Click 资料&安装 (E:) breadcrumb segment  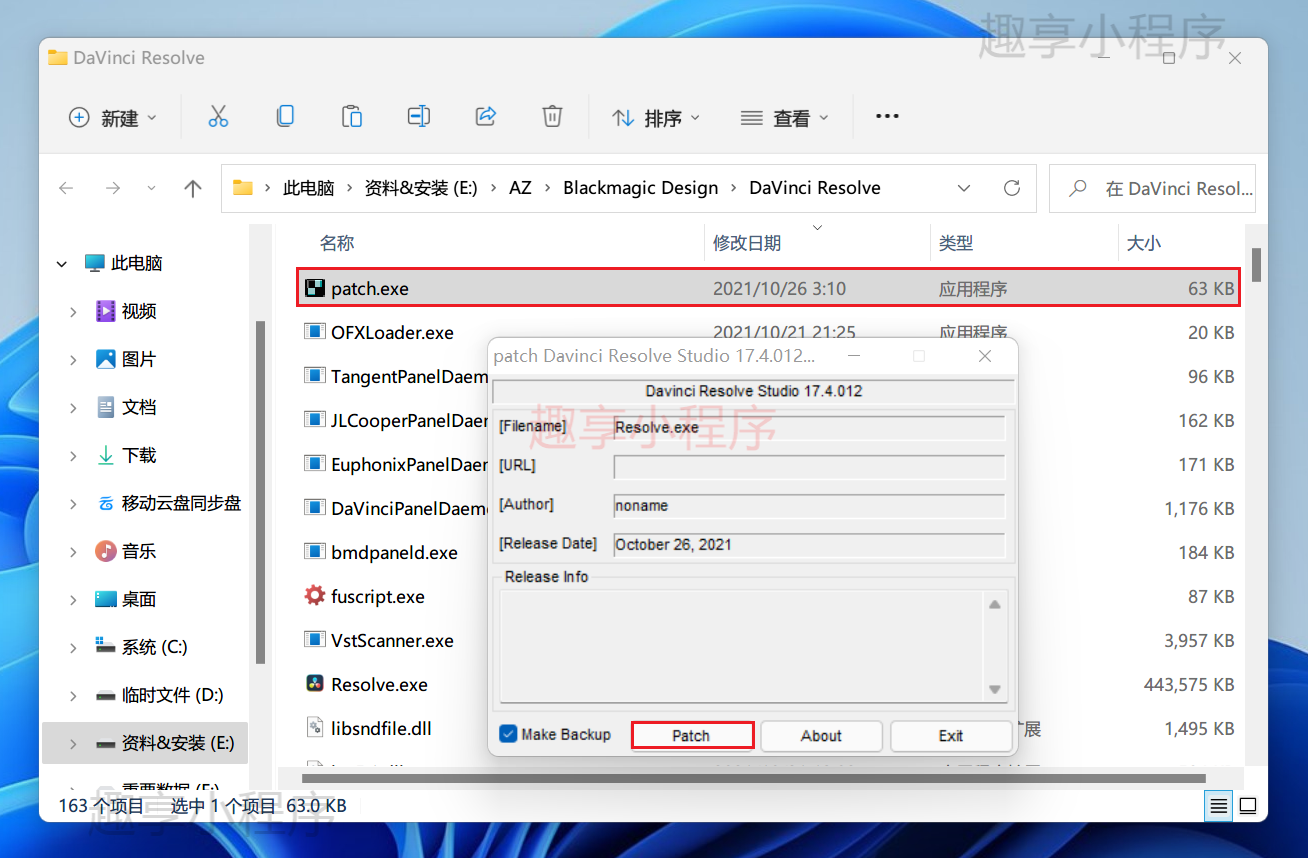click(x=421, y=188)
